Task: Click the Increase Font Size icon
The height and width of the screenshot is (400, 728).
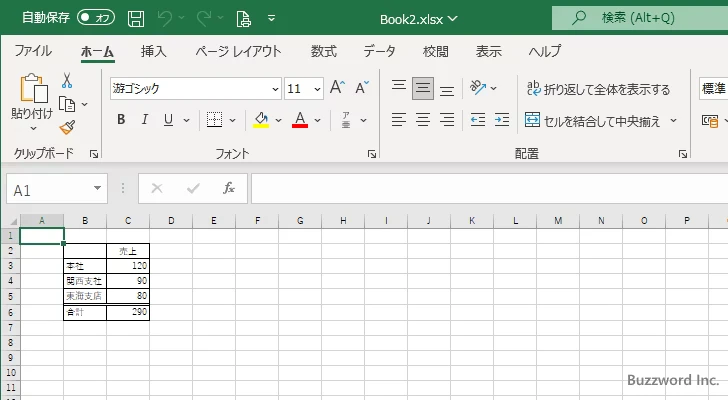Action: [338, 87]
